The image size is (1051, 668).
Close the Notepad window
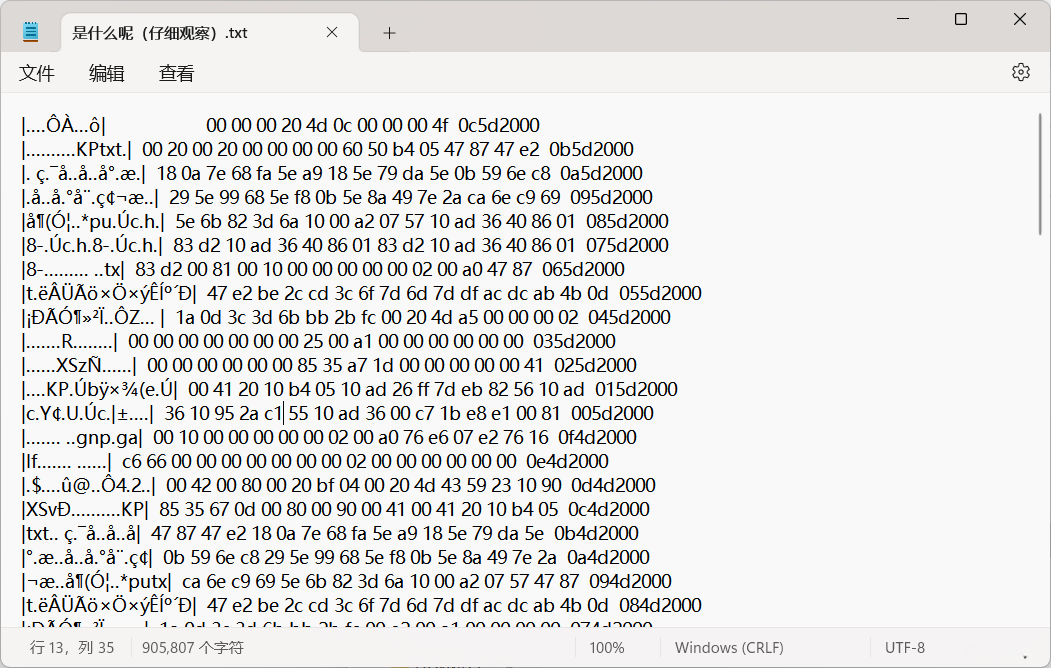pyautogui.click(x=1019, y=19)
